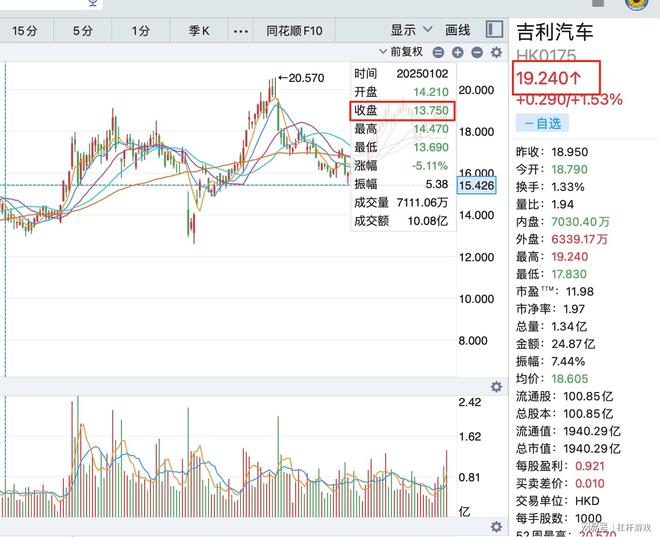The height and width of the screenshot is (537, 660).
Task: Click the 成交量 7111.06万 tooltip row
Action: pyautogui.click(x=402, y=202)
